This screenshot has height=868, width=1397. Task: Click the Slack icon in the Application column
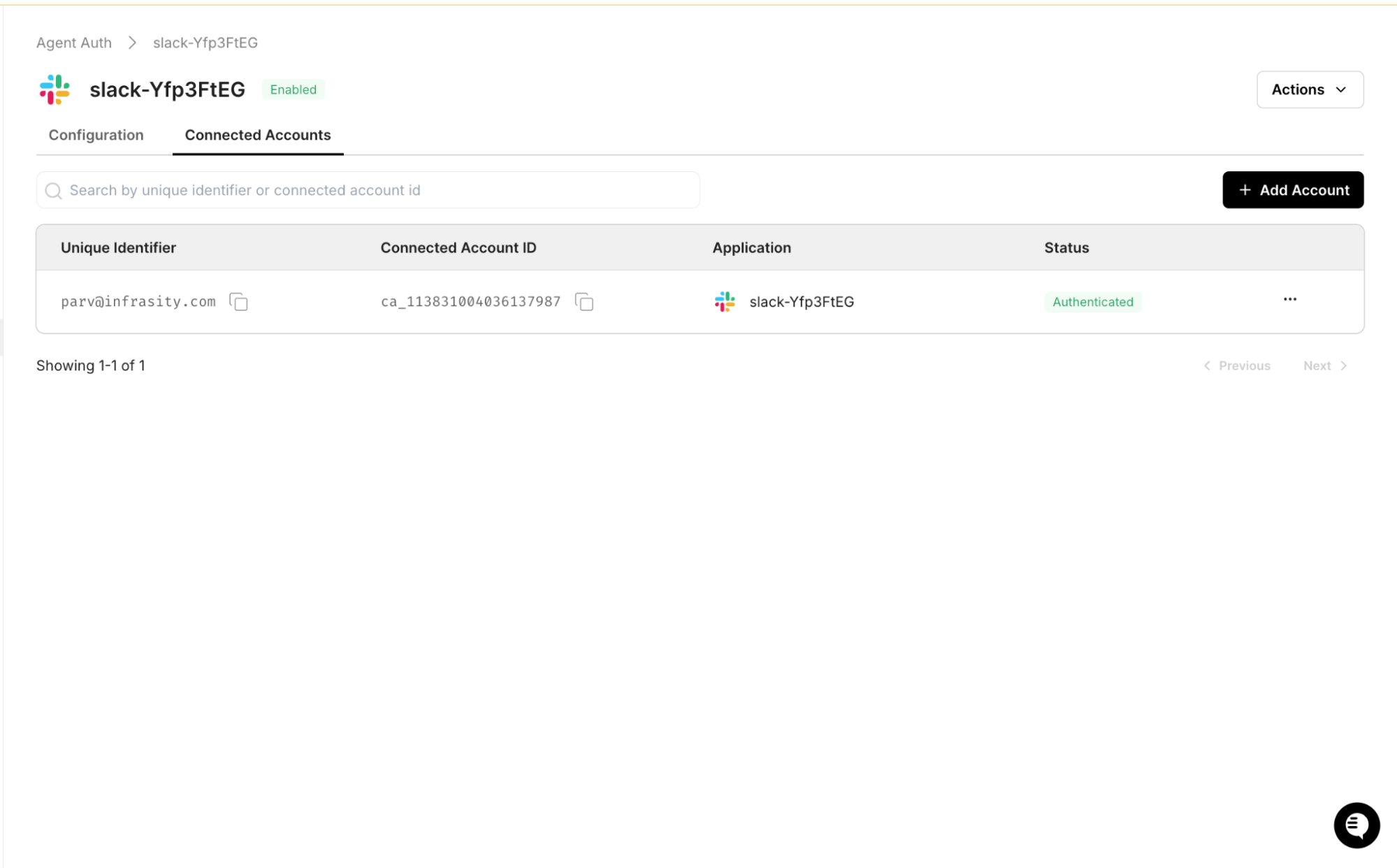click(x=725, y=302)
